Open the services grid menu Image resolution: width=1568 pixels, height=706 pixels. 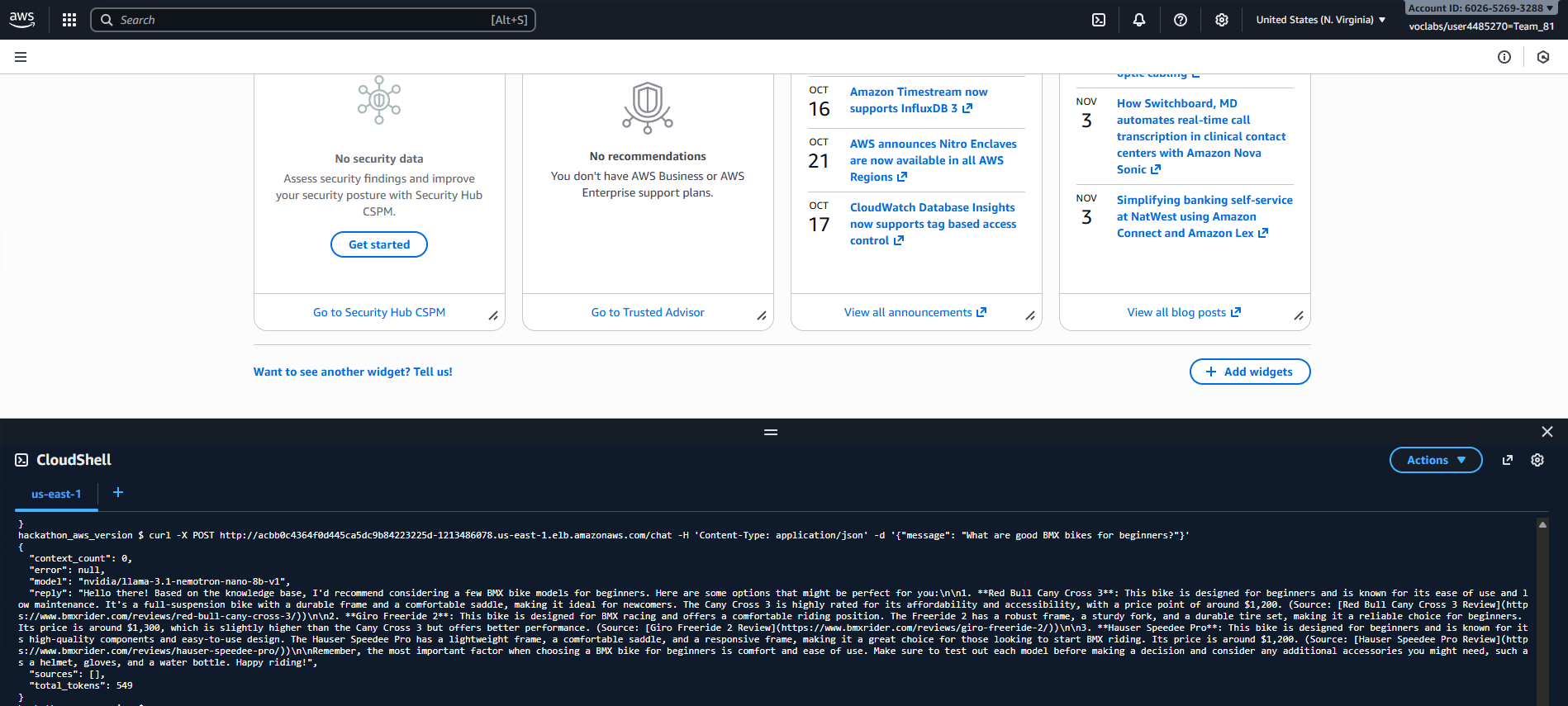pos(69,20)
